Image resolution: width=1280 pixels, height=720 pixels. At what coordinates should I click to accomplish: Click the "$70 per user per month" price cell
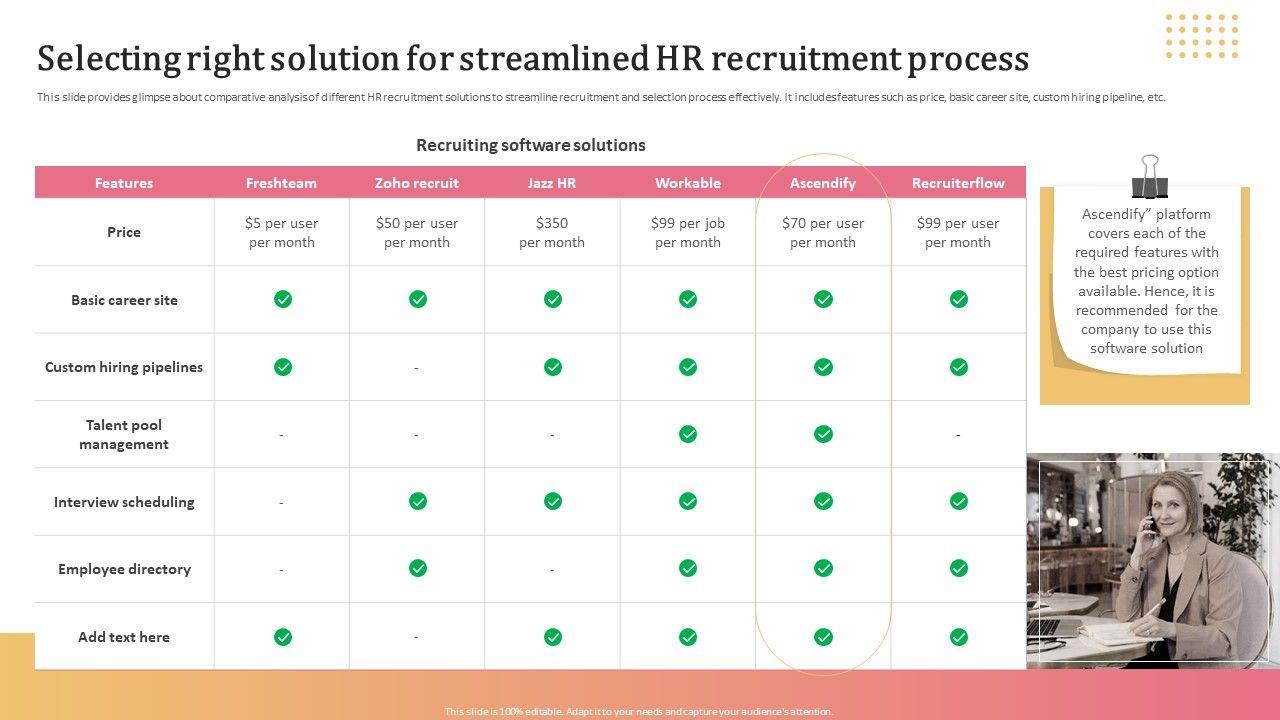tap(823, 233)
